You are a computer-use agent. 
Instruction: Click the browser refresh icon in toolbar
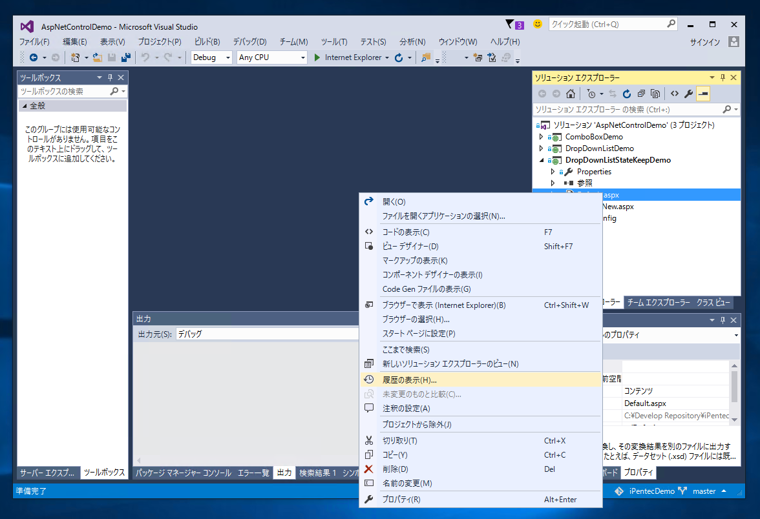[x=398, y=58]
